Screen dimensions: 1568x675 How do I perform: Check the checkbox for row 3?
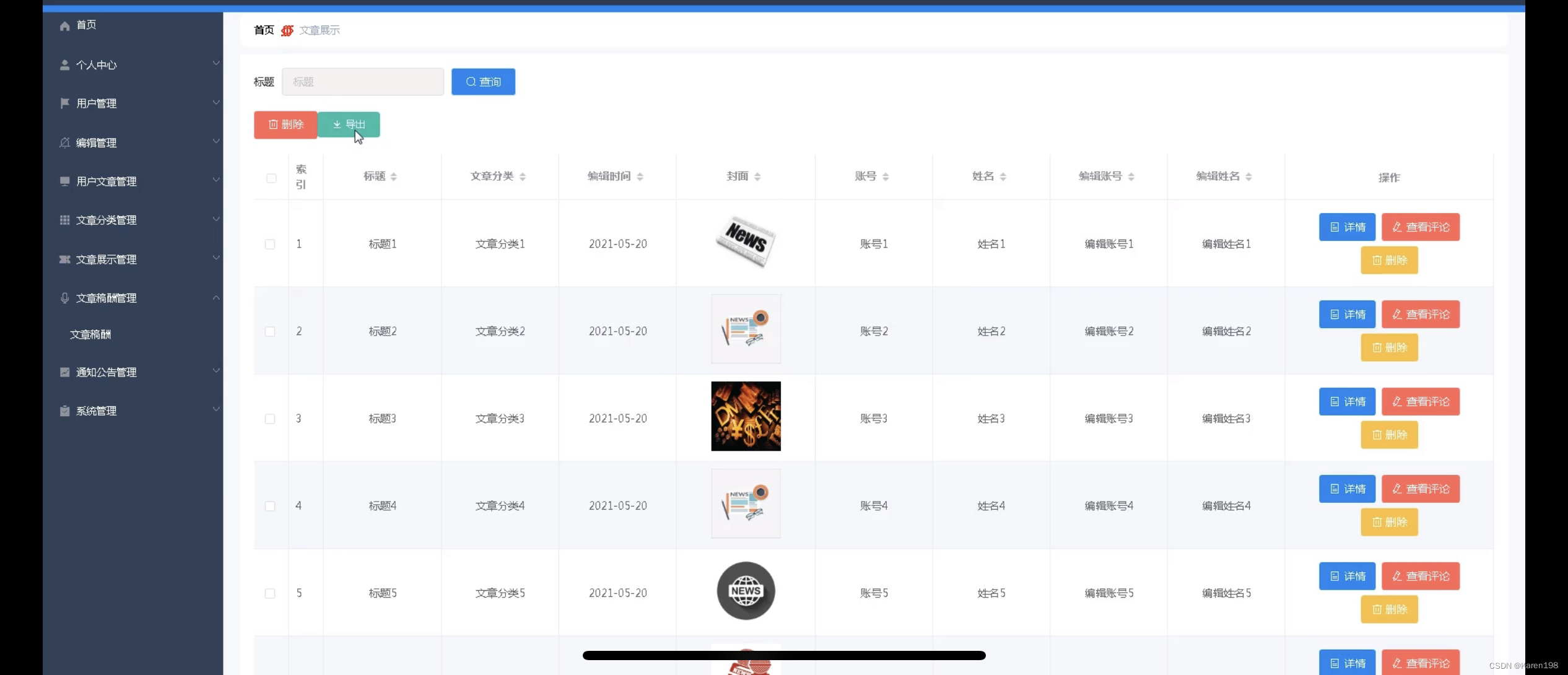click(x=270, y=419)
